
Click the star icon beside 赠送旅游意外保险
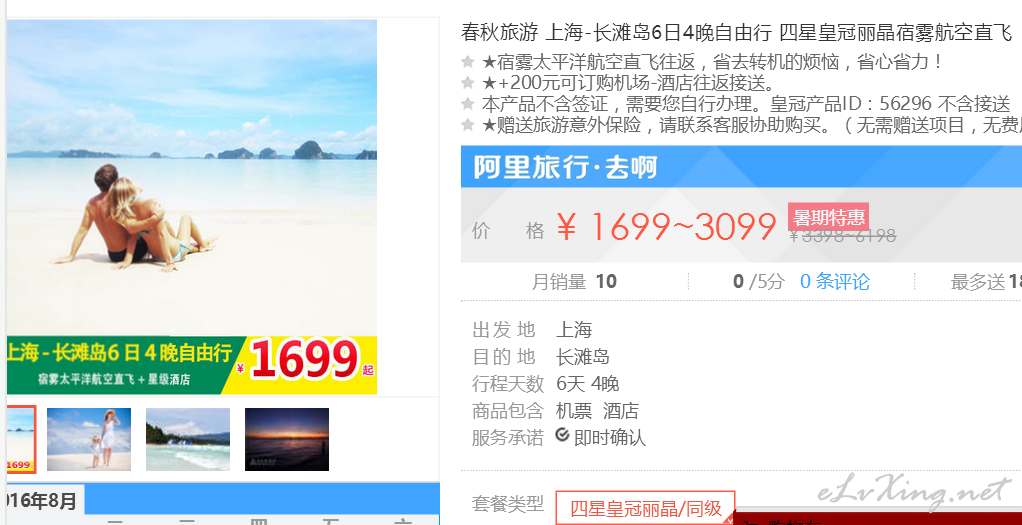[x=467, y=124]
